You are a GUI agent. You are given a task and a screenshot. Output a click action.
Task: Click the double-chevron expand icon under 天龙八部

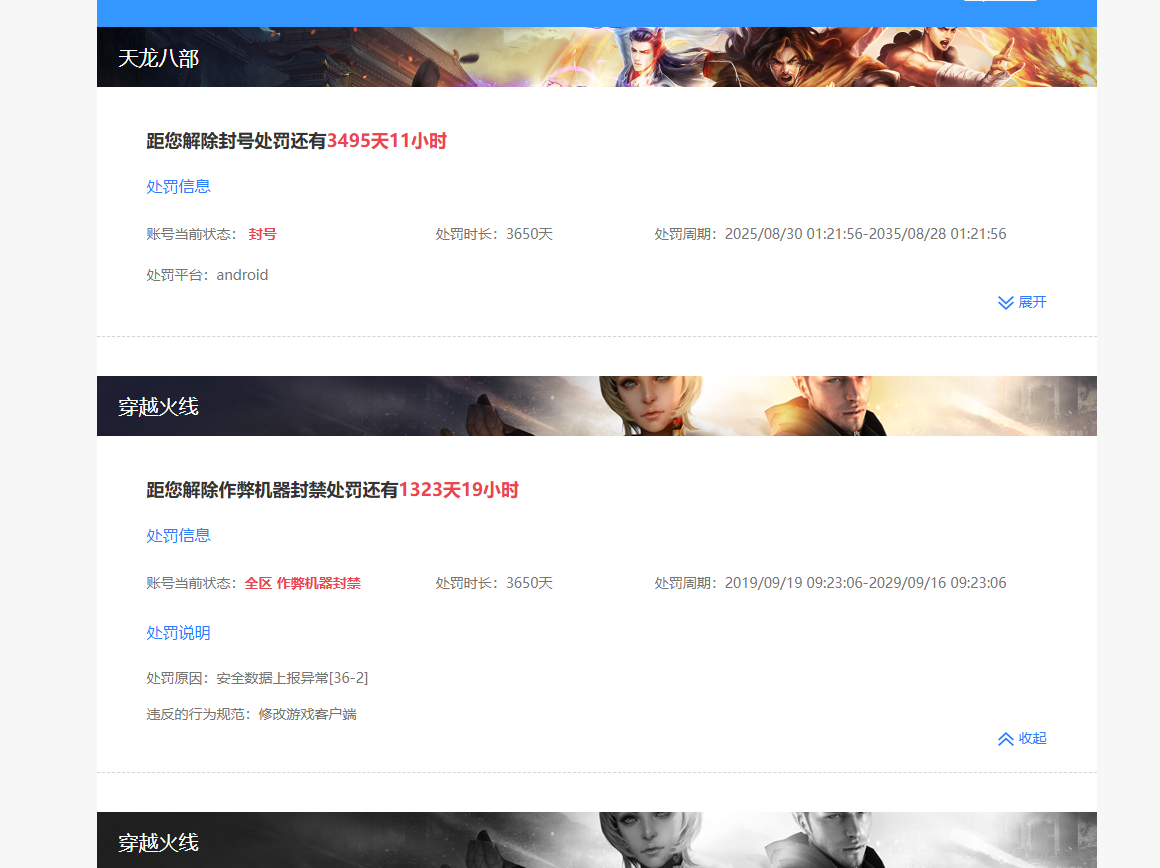click(1004, 302)
